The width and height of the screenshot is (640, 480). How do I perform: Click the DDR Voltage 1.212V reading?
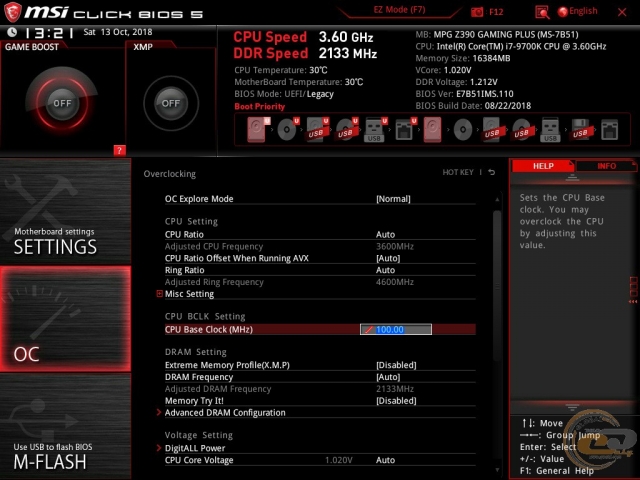(x=456, y=82)
